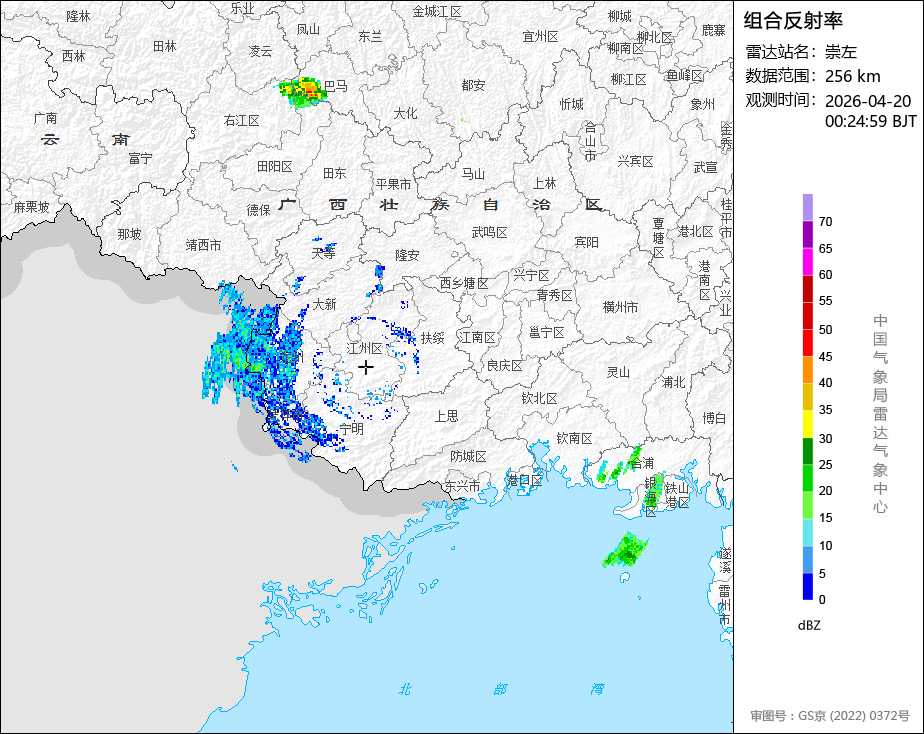Viewport: 924px width, 734px height.
Task: Click the 马山 county label
Action: 473,174
